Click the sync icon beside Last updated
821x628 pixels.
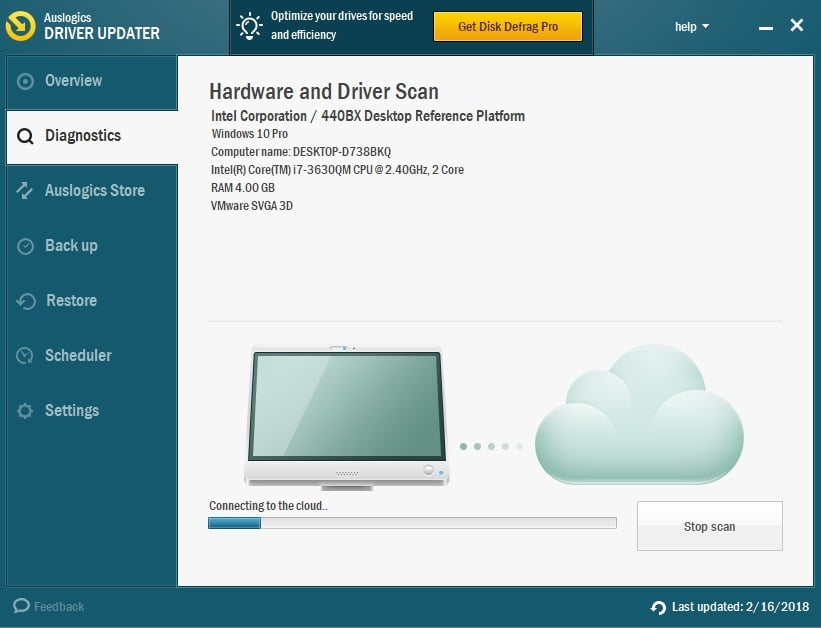coord(659,607)
